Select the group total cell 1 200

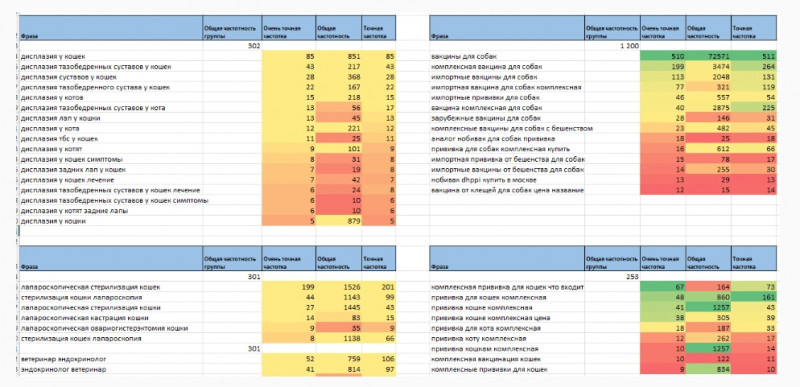[x=612, y=46]
